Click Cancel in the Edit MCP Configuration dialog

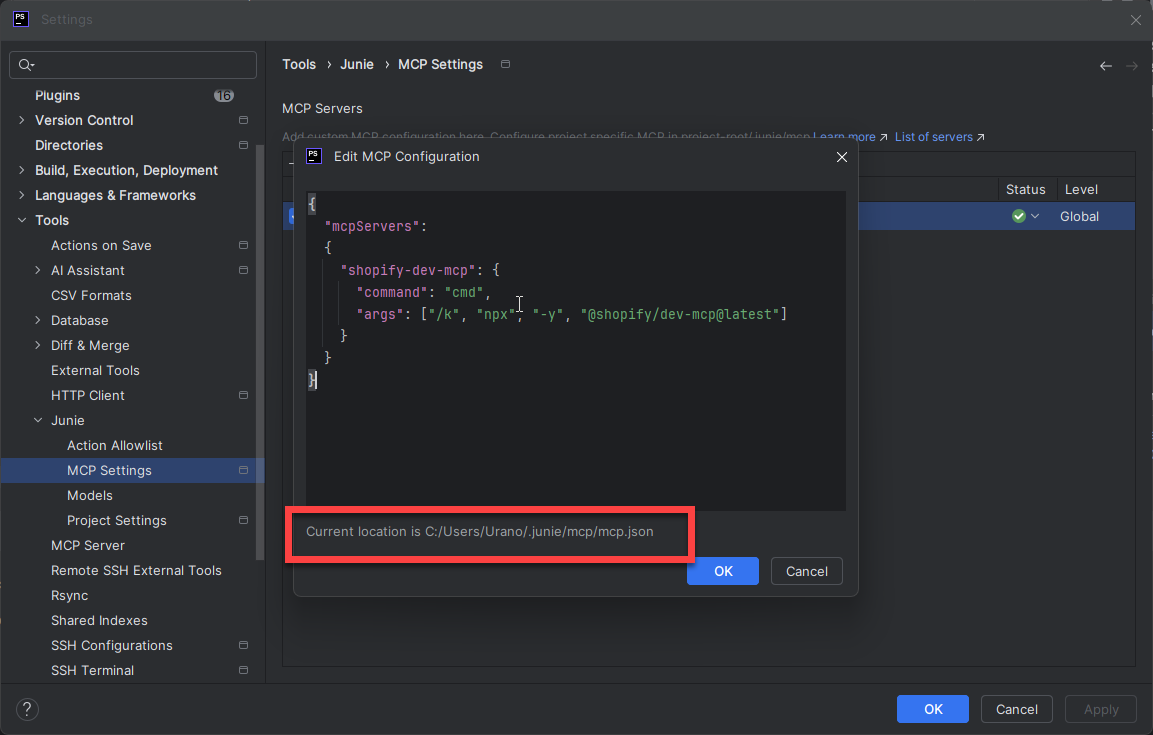point(807,571)
